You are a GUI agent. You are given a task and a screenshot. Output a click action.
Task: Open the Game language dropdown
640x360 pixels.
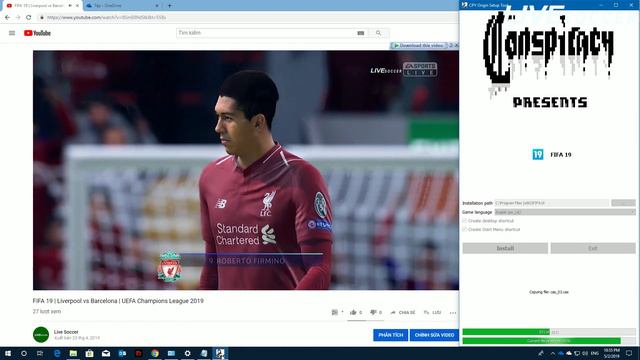(565, 212)
